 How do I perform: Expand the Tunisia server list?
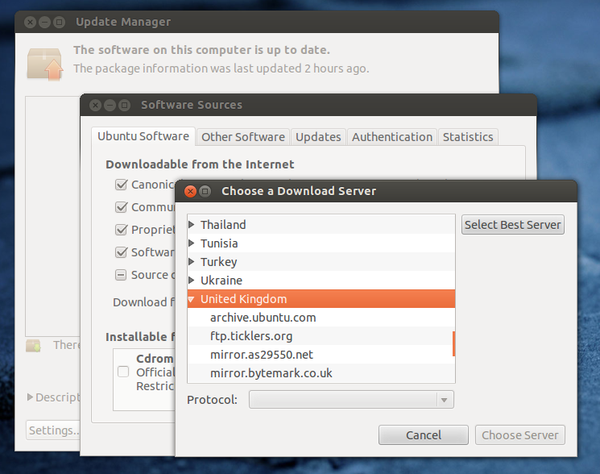192,243
